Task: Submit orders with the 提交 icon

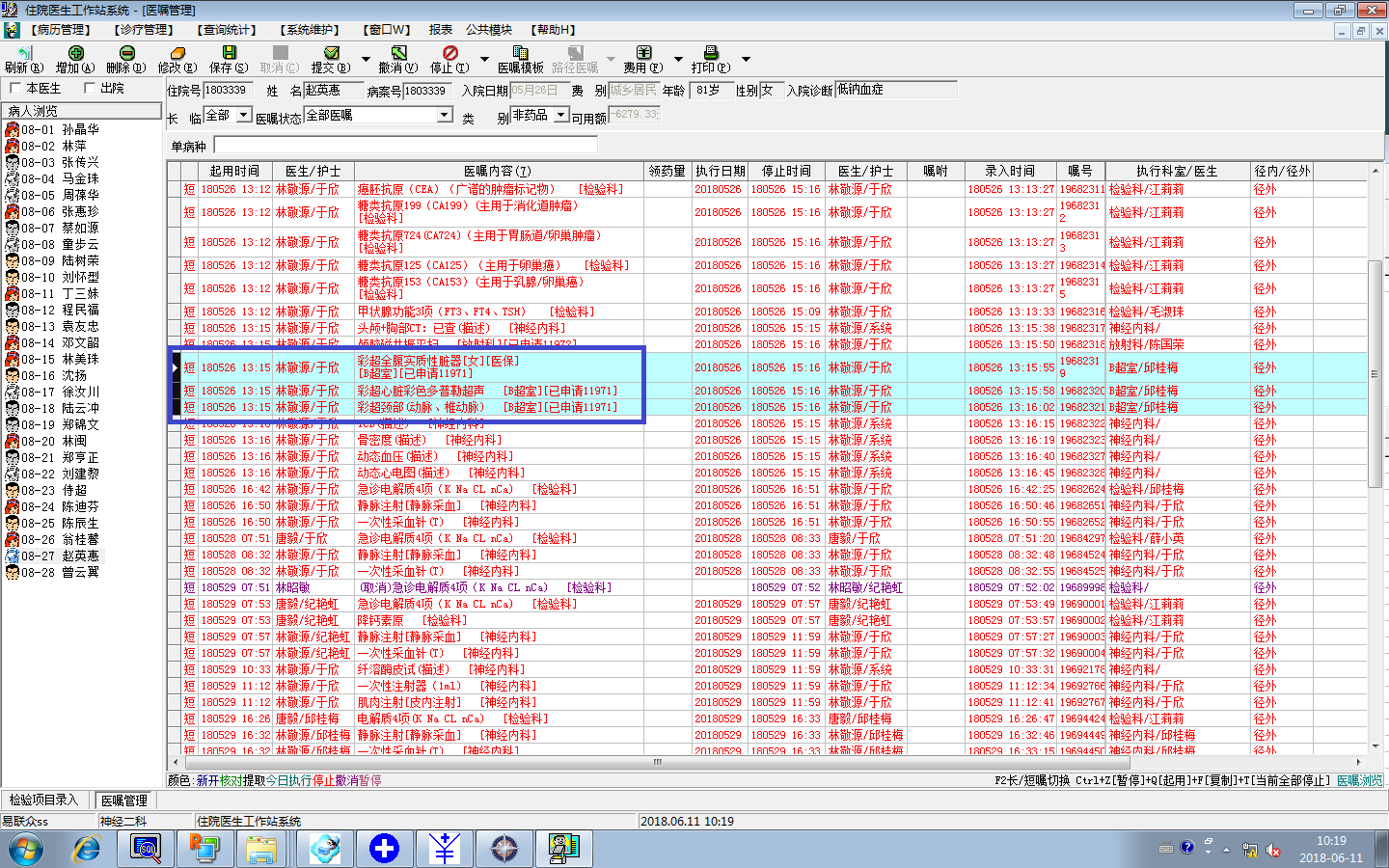Action: (331, 52)
